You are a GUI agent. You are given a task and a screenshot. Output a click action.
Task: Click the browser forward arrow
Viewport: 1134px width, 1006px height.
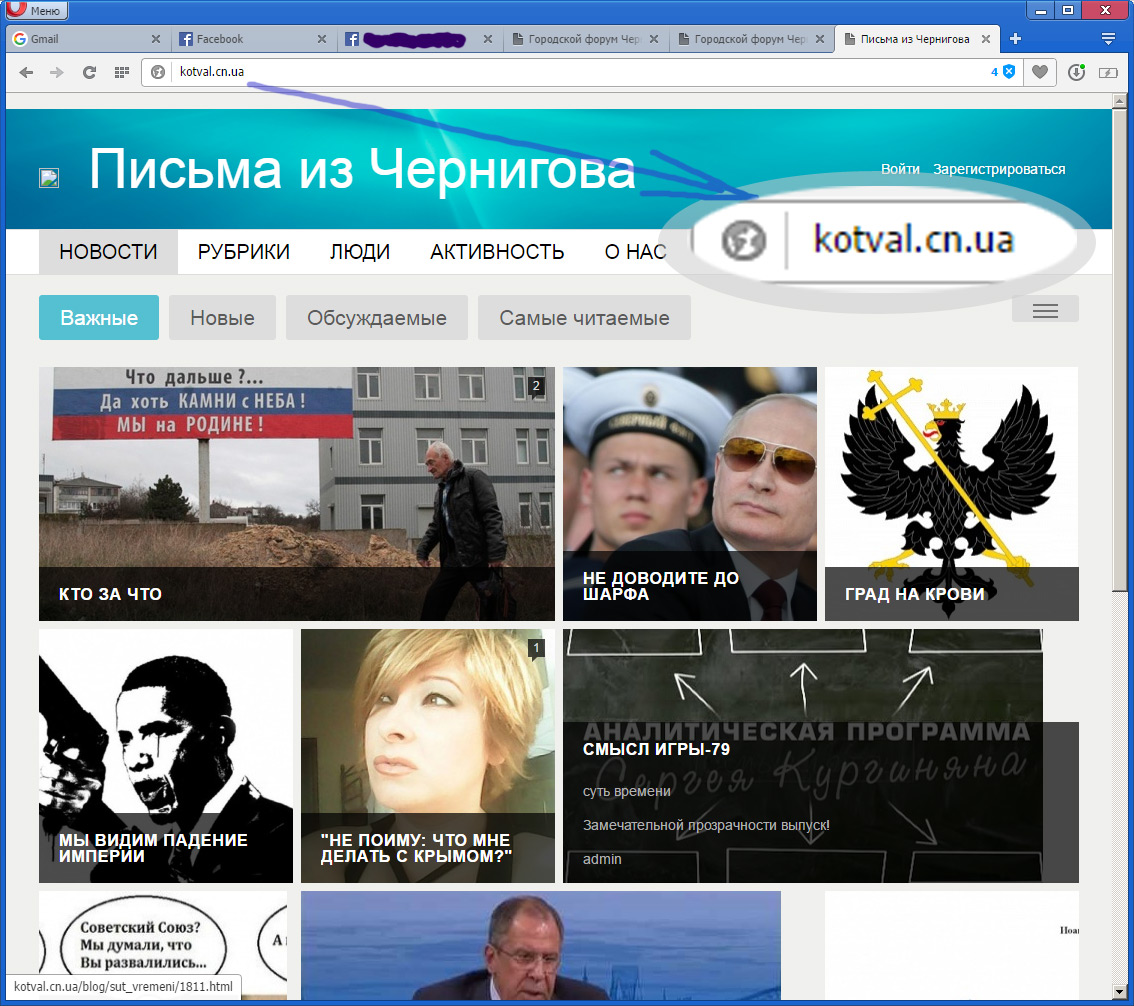pos(57,72)
